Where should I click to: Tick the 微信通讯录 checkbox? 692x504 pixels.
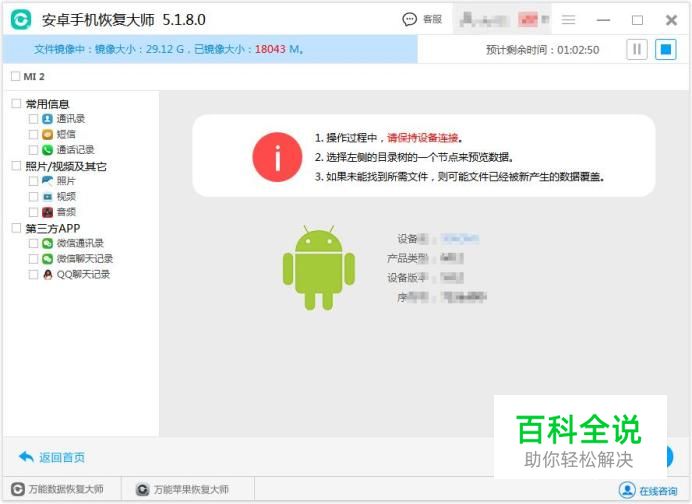(x=33, y=243)
